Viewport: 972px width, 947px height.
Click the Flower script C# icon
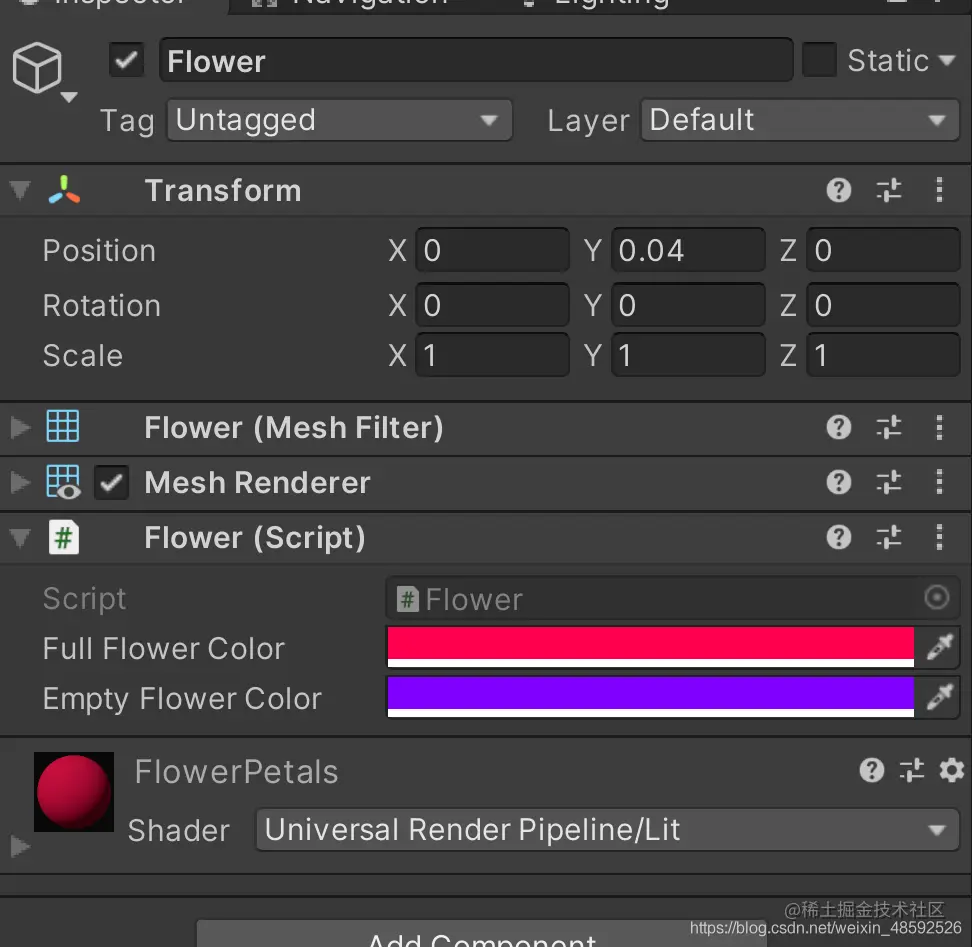click(63, 537)
